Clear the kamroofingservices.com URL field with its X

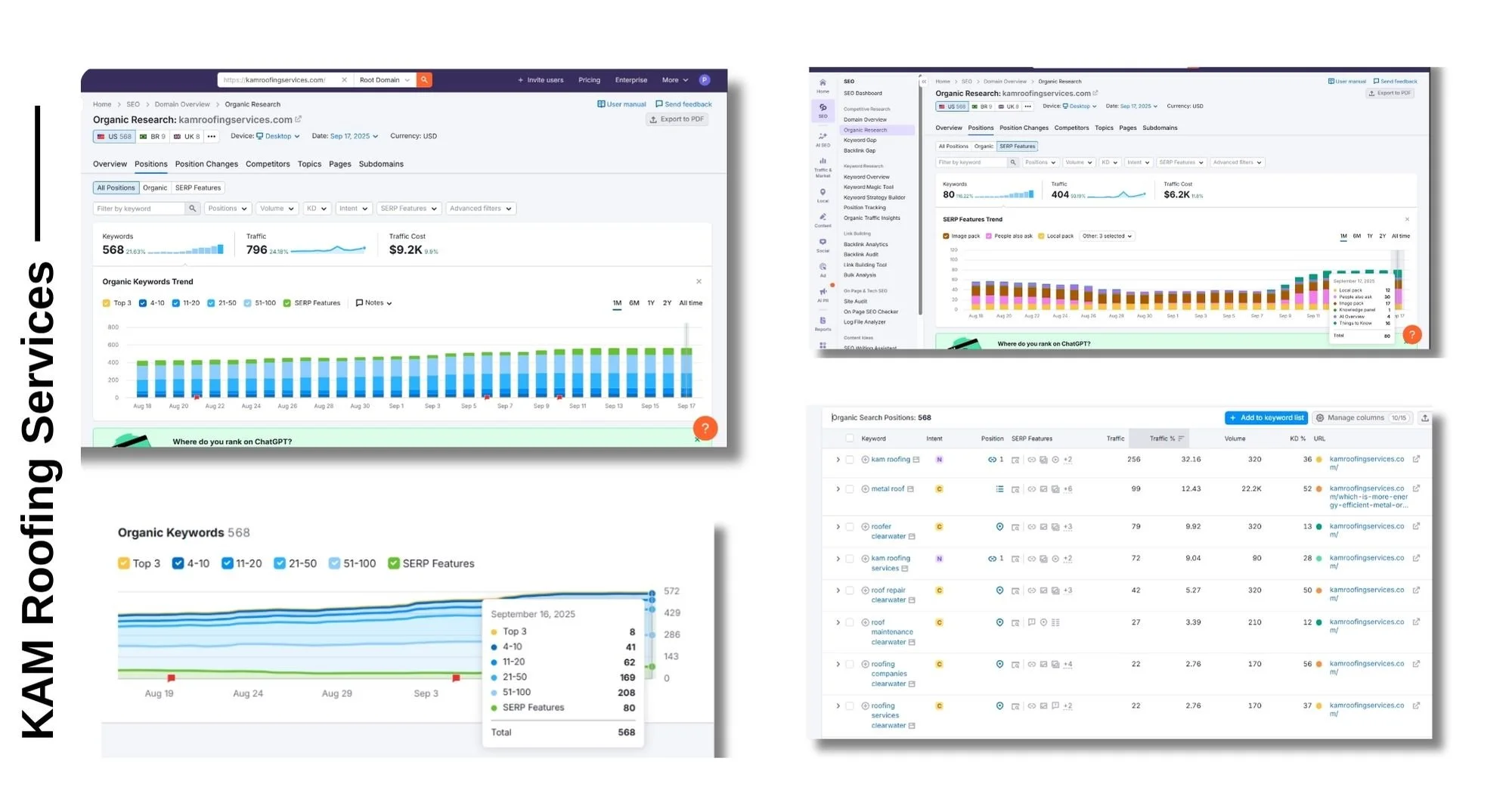pos(344,80)
